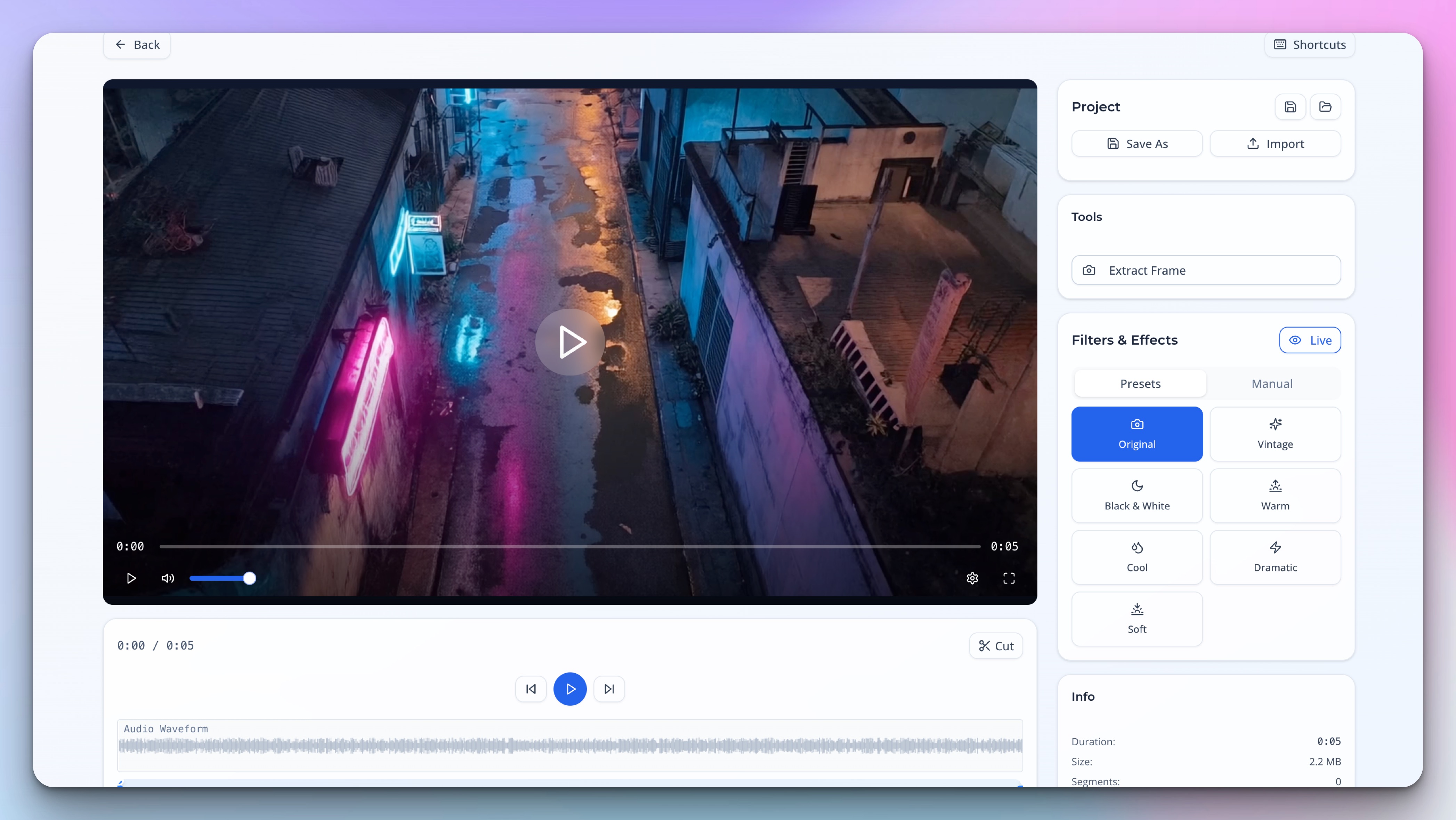This screenshot has width=1456, height=820.
Task: Open a project with the folder icon
Action: pyautogui.click(x=1326, y=106)
